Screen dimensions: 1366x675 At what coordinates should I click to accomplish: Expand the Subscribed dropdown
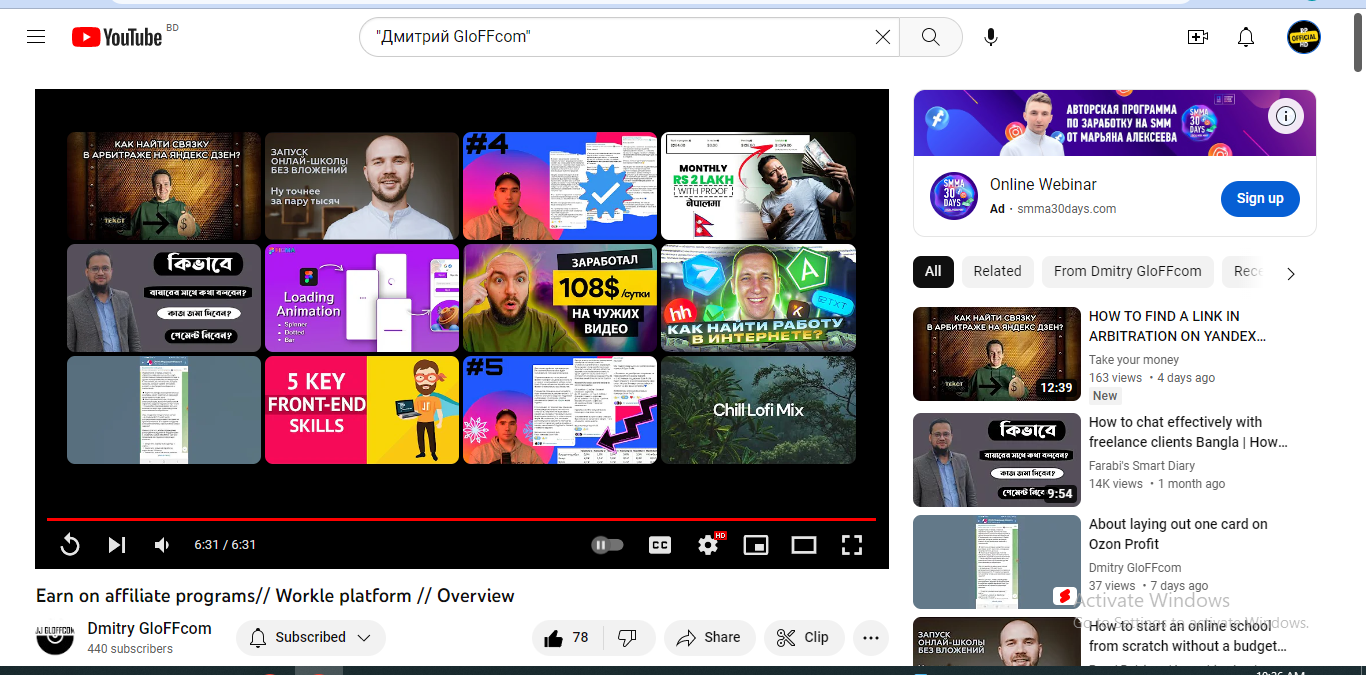click(311, 638)
